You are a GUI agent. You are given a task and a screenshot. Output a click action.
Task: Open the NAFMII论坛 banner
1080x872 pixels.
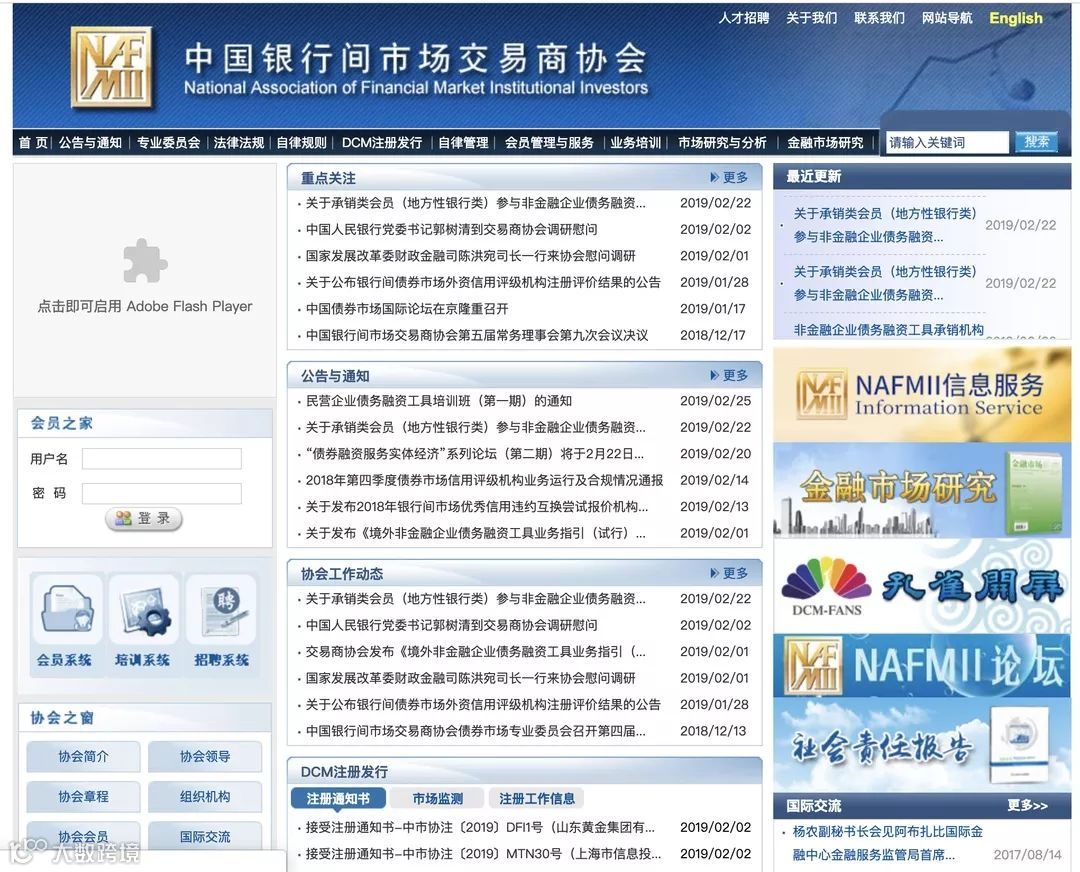pos(922,666)
